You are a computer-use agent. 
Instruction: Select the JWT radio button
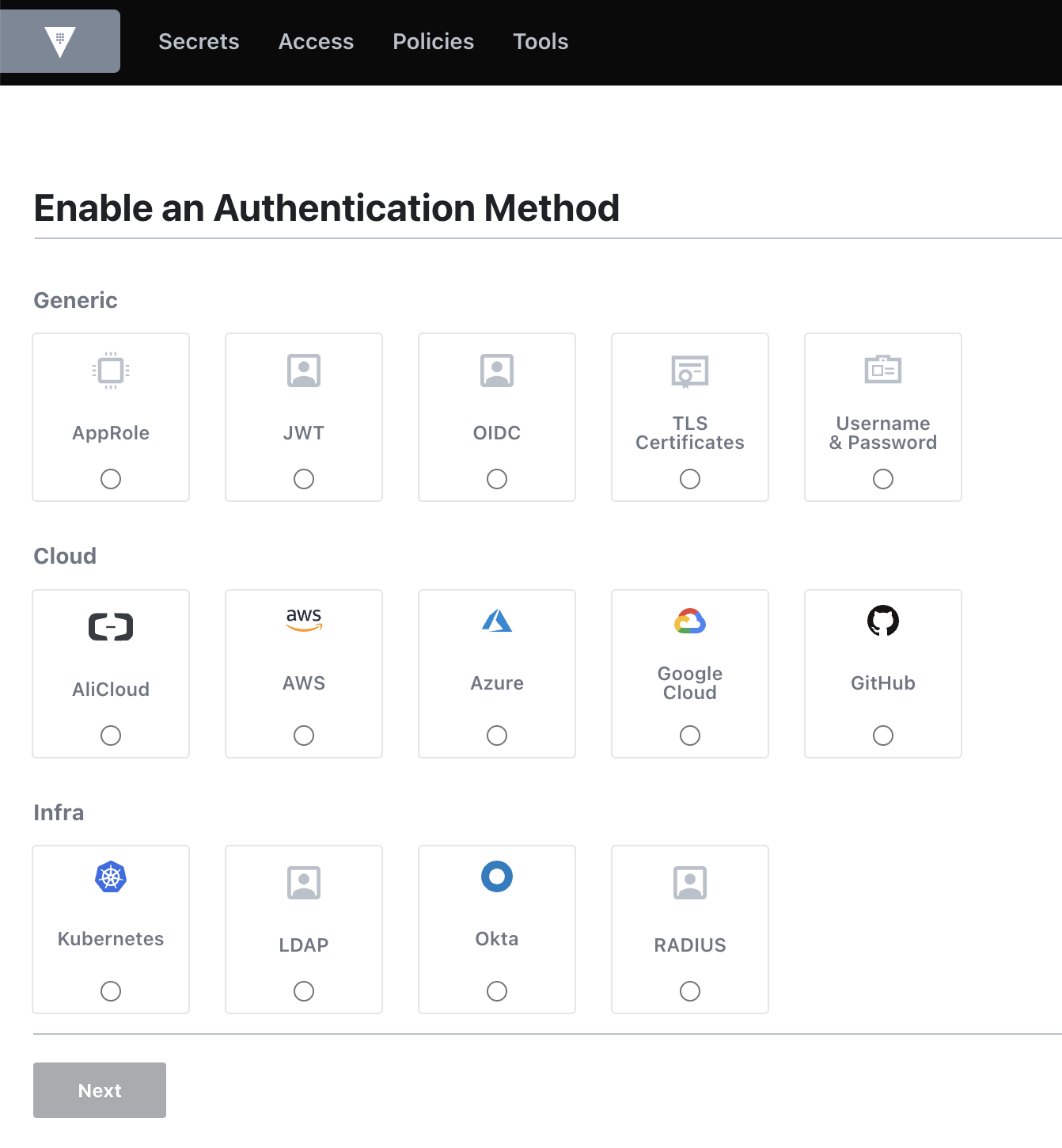(304, 479)
